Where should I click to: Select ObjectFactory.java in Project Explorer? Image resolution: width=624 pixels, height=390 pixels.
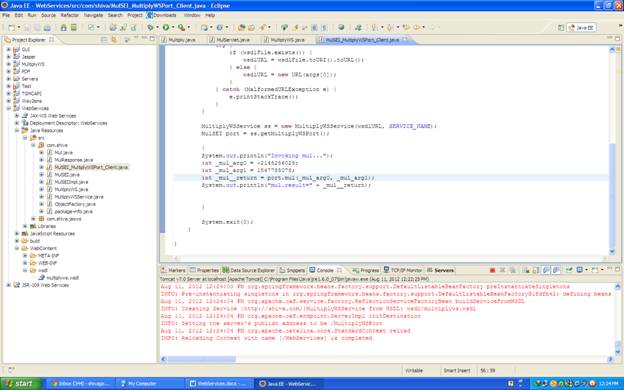point(75,204)
